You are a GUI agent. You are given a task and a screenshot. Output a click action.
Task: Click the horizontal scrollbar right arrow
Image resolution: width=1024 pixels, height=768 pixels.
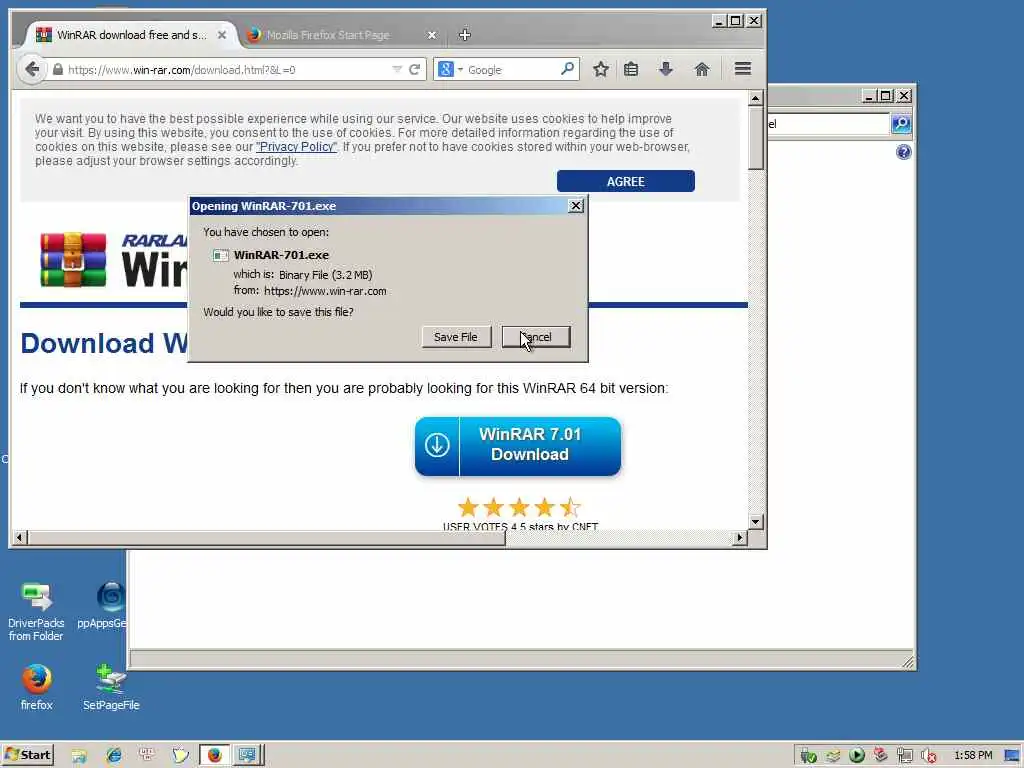(x=739, y=537)
